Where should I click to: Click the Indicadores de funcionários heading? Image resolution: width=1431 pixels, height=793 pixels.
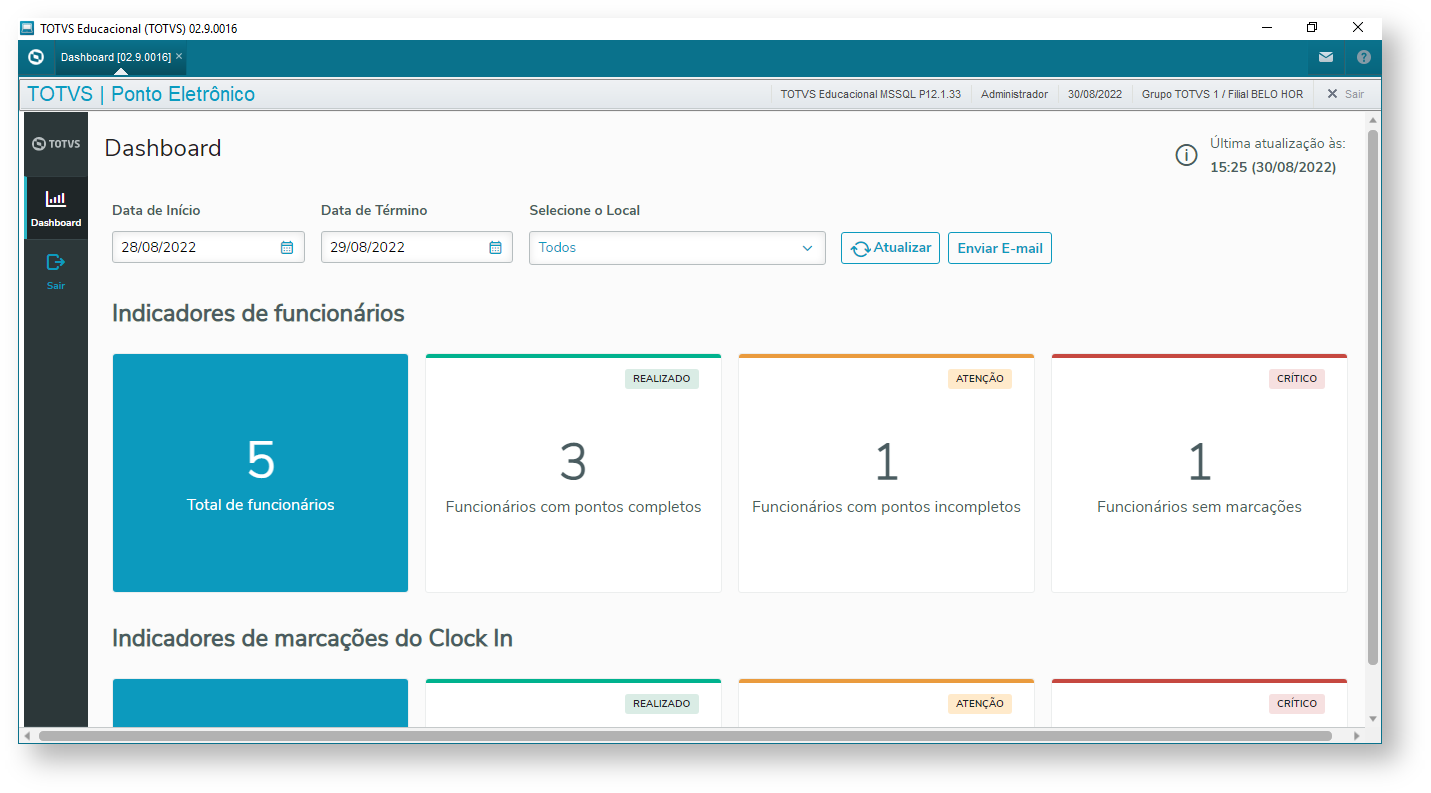coord(258,313)
